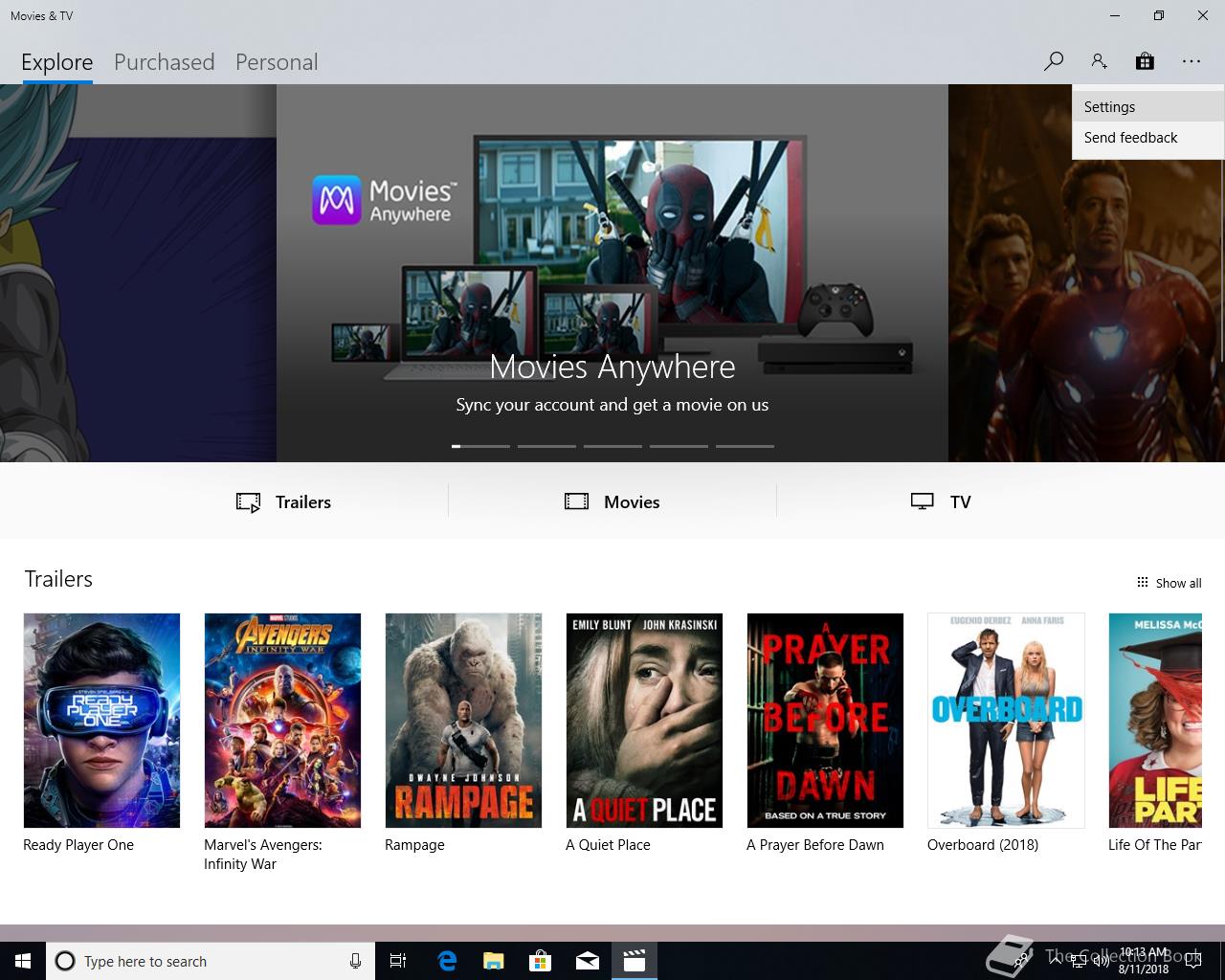Click the 'A Quiet Place' title text
The image size is (1225, 980).
[x=608, y=845]
